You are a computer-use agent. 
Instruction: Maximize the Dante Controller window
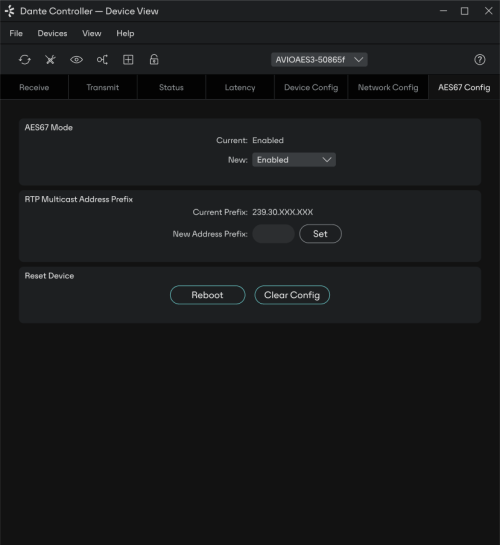point(465,11)
